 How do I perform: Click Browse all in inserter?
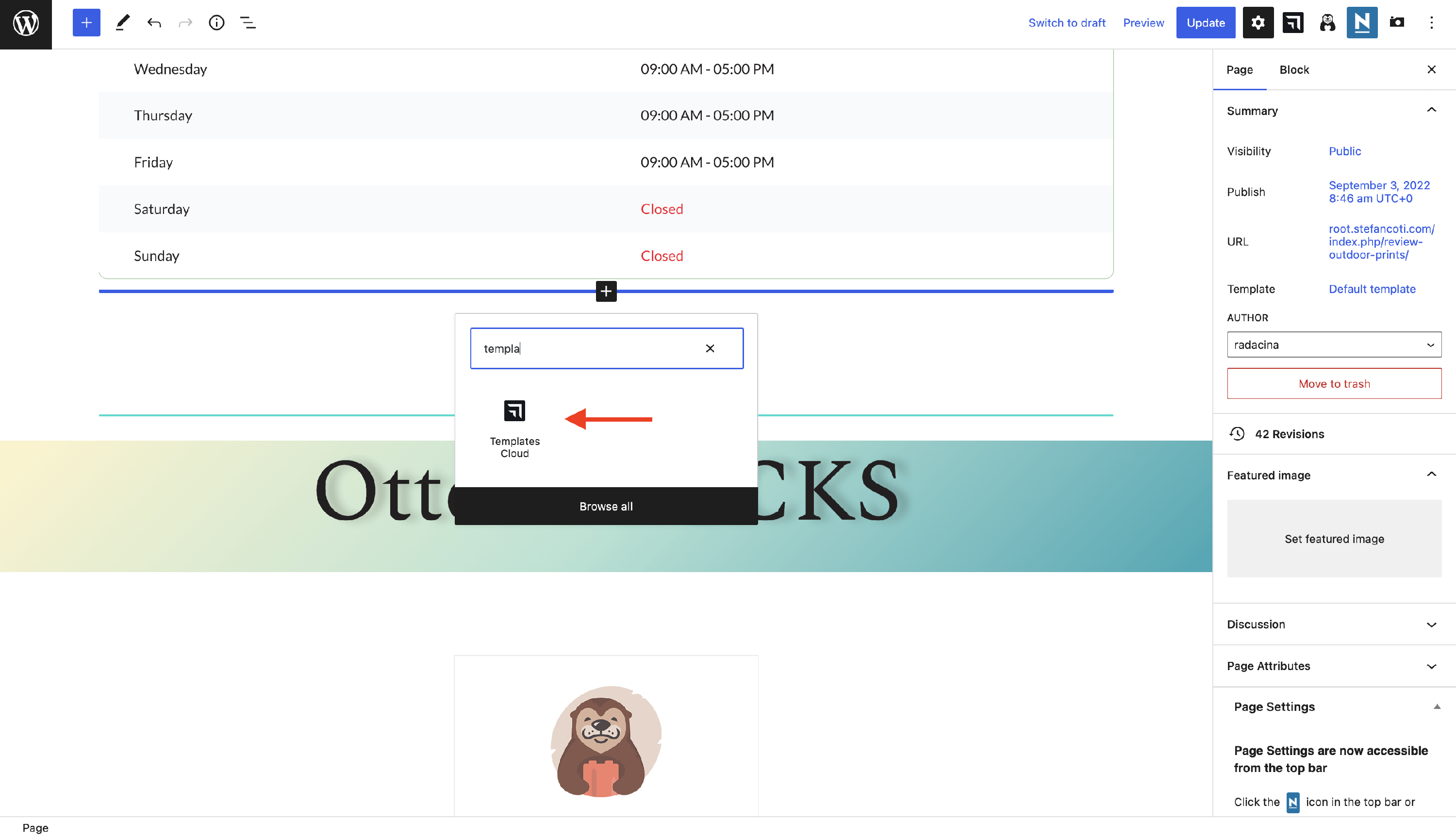tap(606, 507)
